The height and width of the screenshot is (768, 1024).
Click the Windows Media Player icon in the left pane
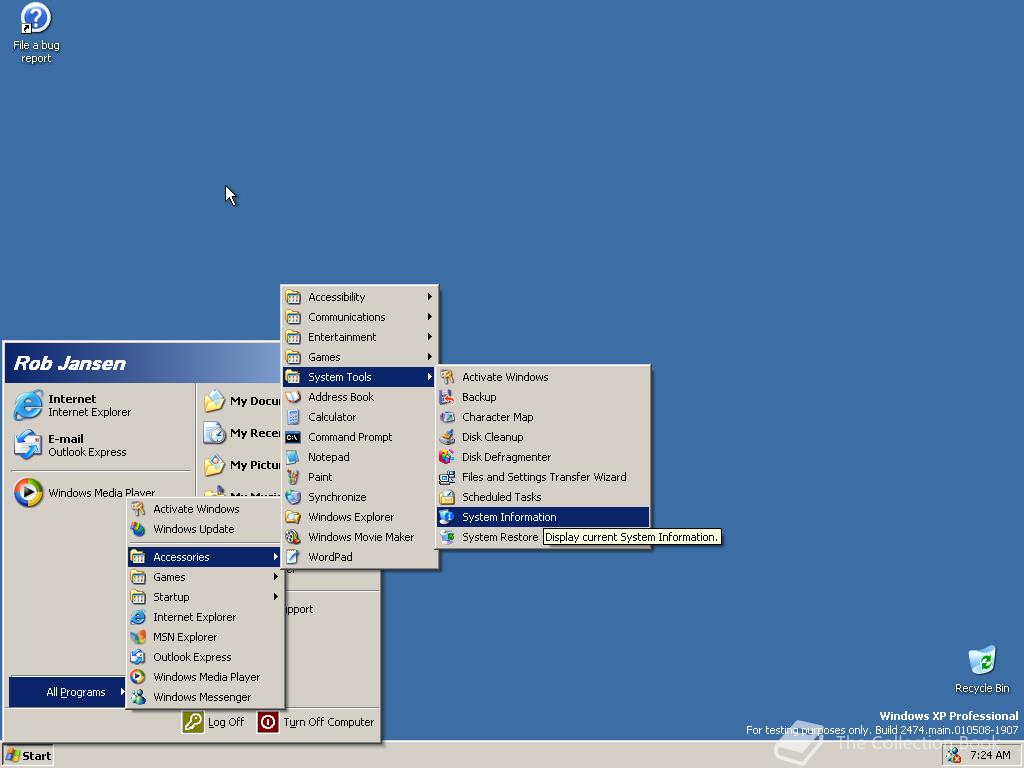28,492
